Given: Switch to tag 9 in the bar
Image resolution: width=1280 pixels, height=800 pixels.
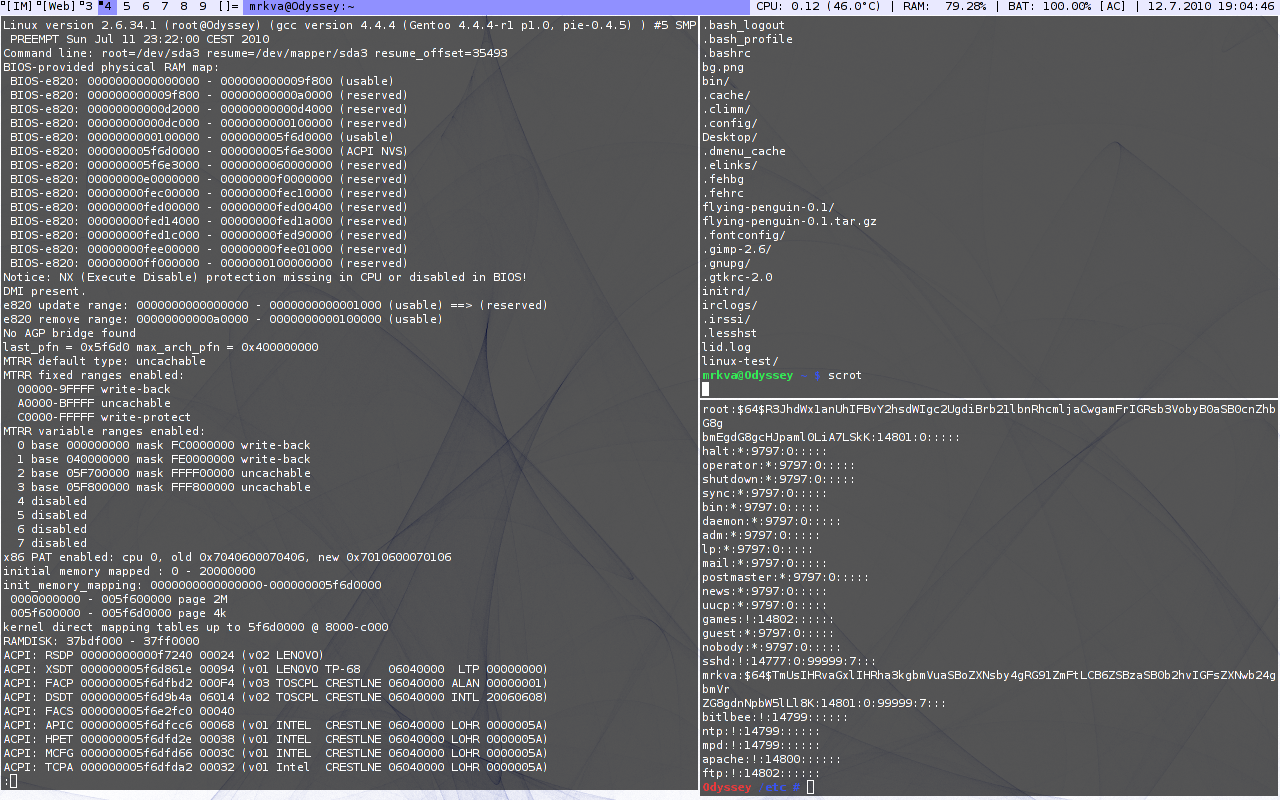Looking at the screenshot, I should coord(203,7).
